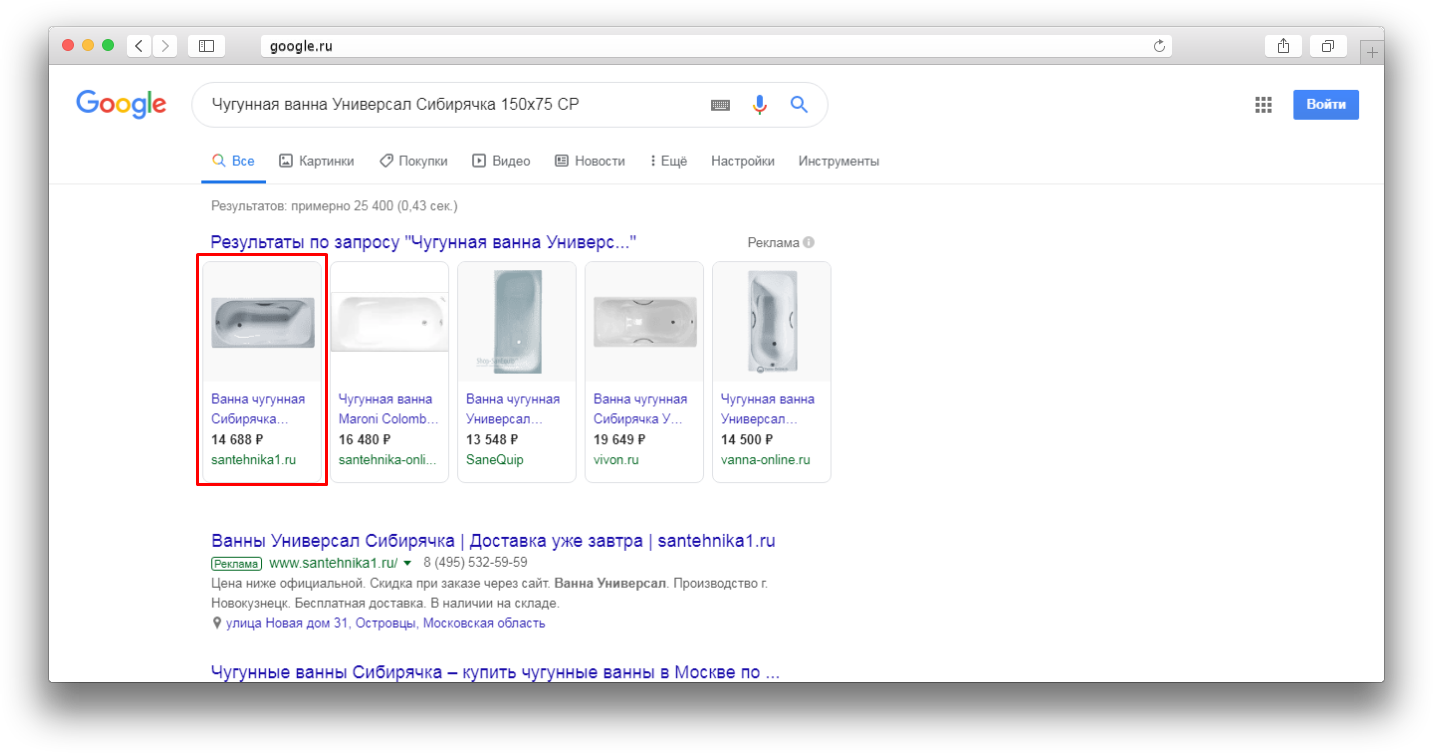Open Ванны Универсал Сибирячка ad headline

click(493, 541)
